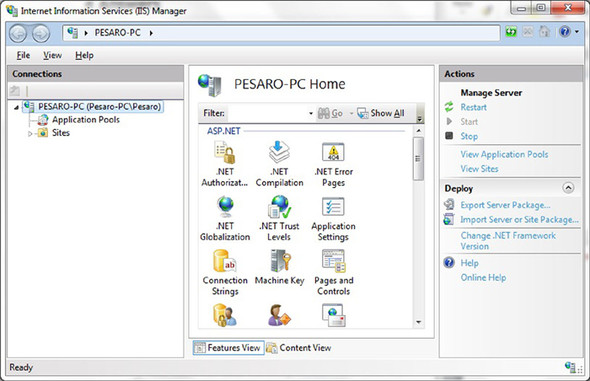
Task: Open the .NET Error Pages feature
Action: (333, 164)
